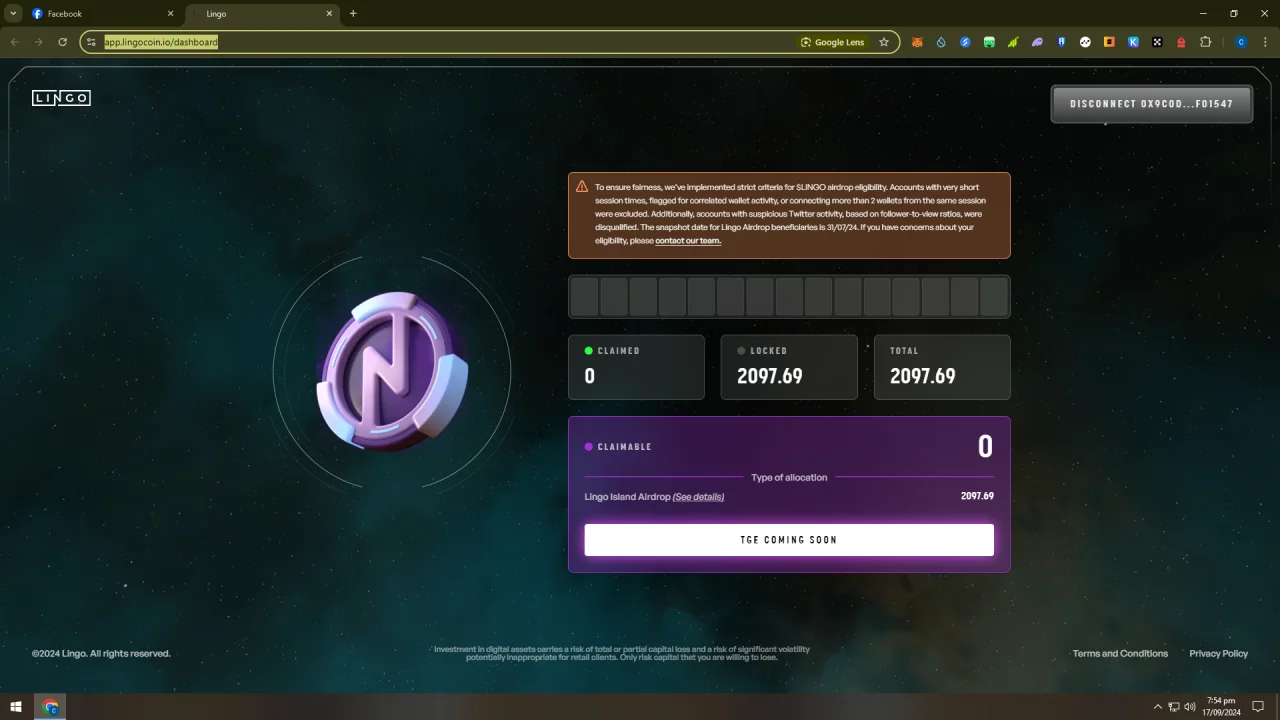Click the LINGO logo in header
Screen dimensions: 1280x720
coord(61,98)
